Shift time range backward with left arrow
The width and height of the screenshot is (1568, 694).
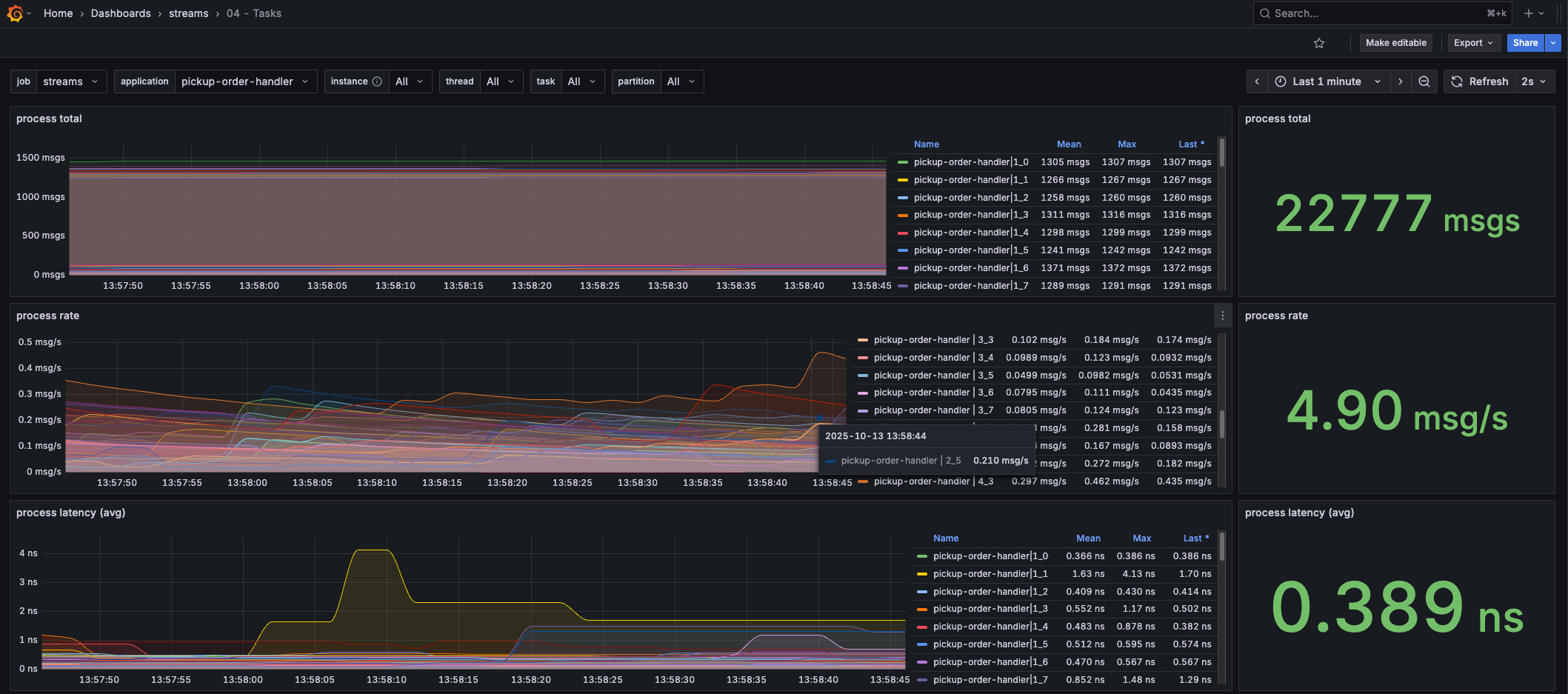pos(1257,81)
